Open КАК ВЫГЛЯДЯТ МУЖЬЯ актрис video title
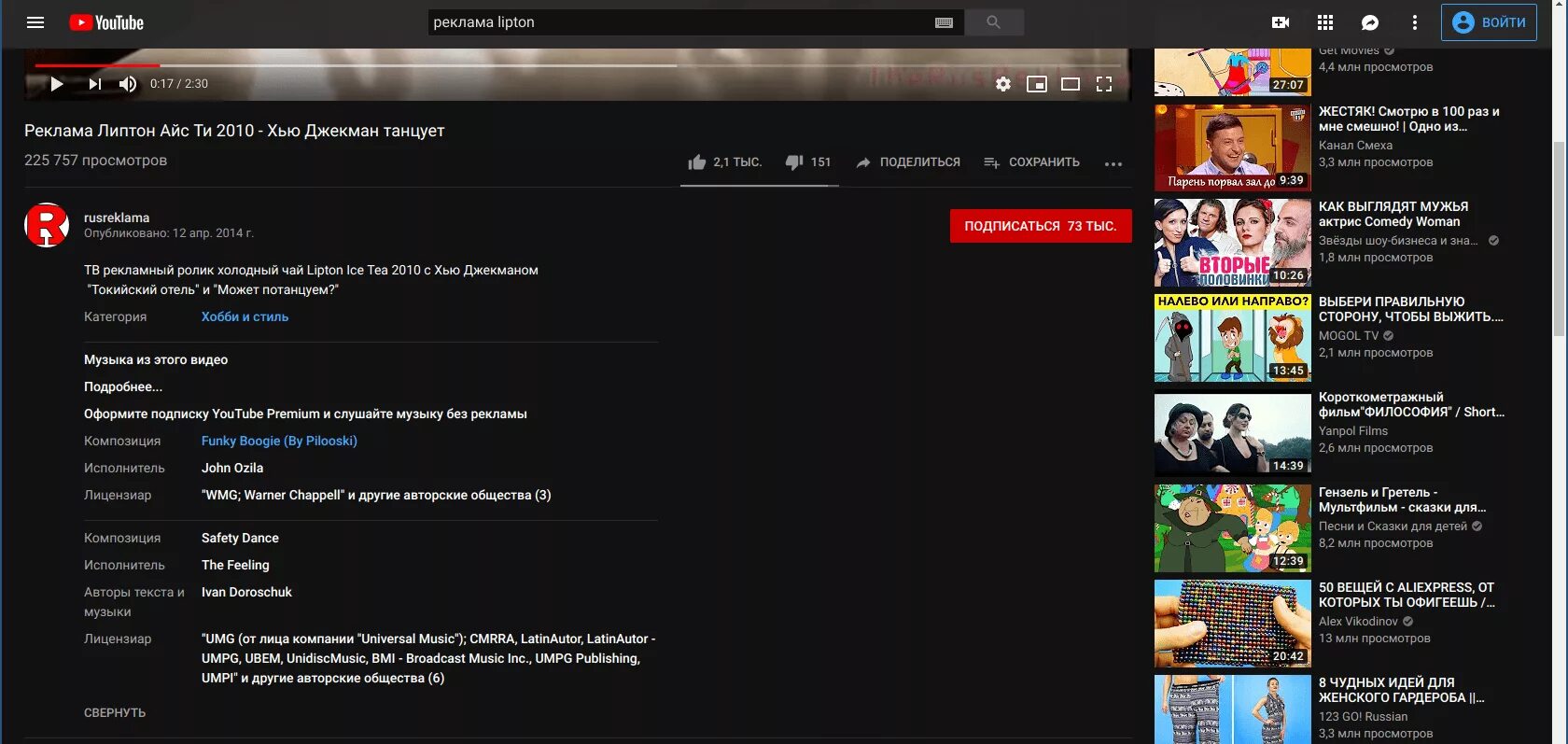Screen dimensions: 1568x744 [1393, 214]
